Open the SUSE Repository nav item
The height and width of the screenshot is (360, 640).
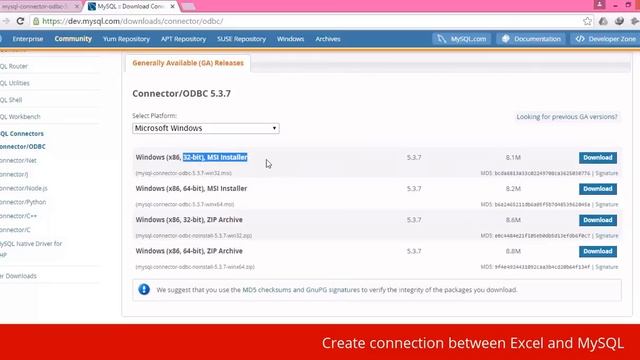point(241,39)
